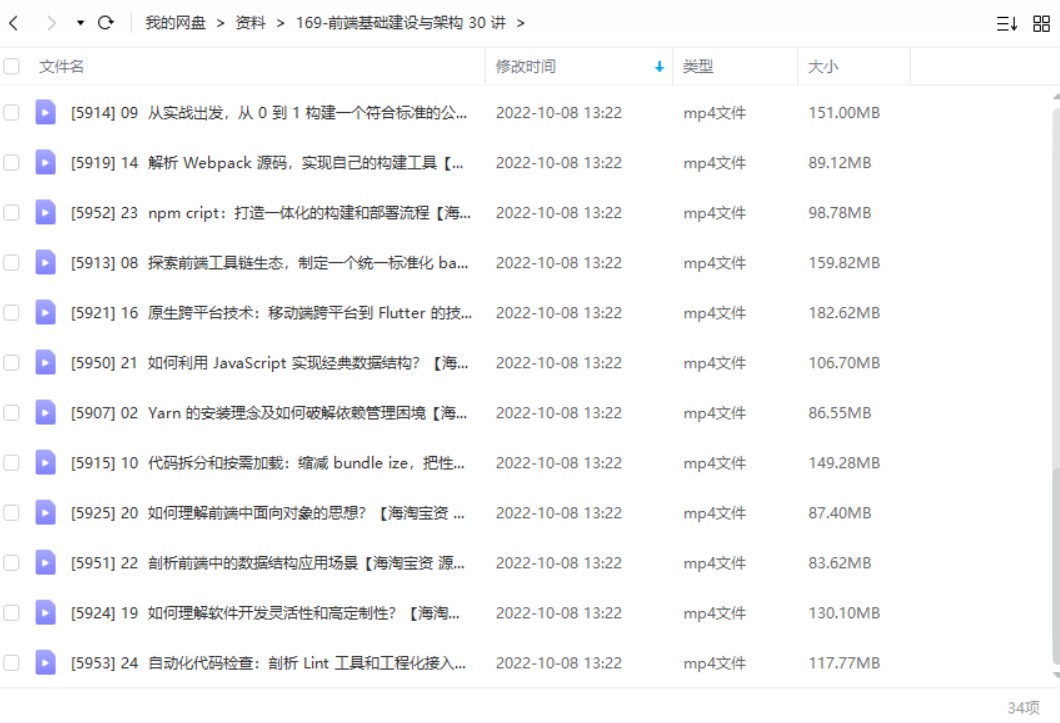Viewport: 1060px width, 723px height.
Task: Open the sort order menu icon
Action: 1007,24
